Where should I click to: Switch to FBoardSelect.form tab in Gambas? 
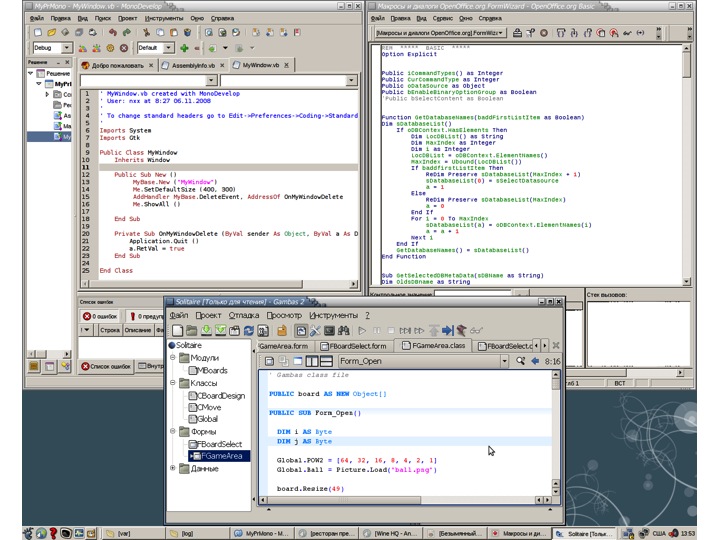click(354, 346)
